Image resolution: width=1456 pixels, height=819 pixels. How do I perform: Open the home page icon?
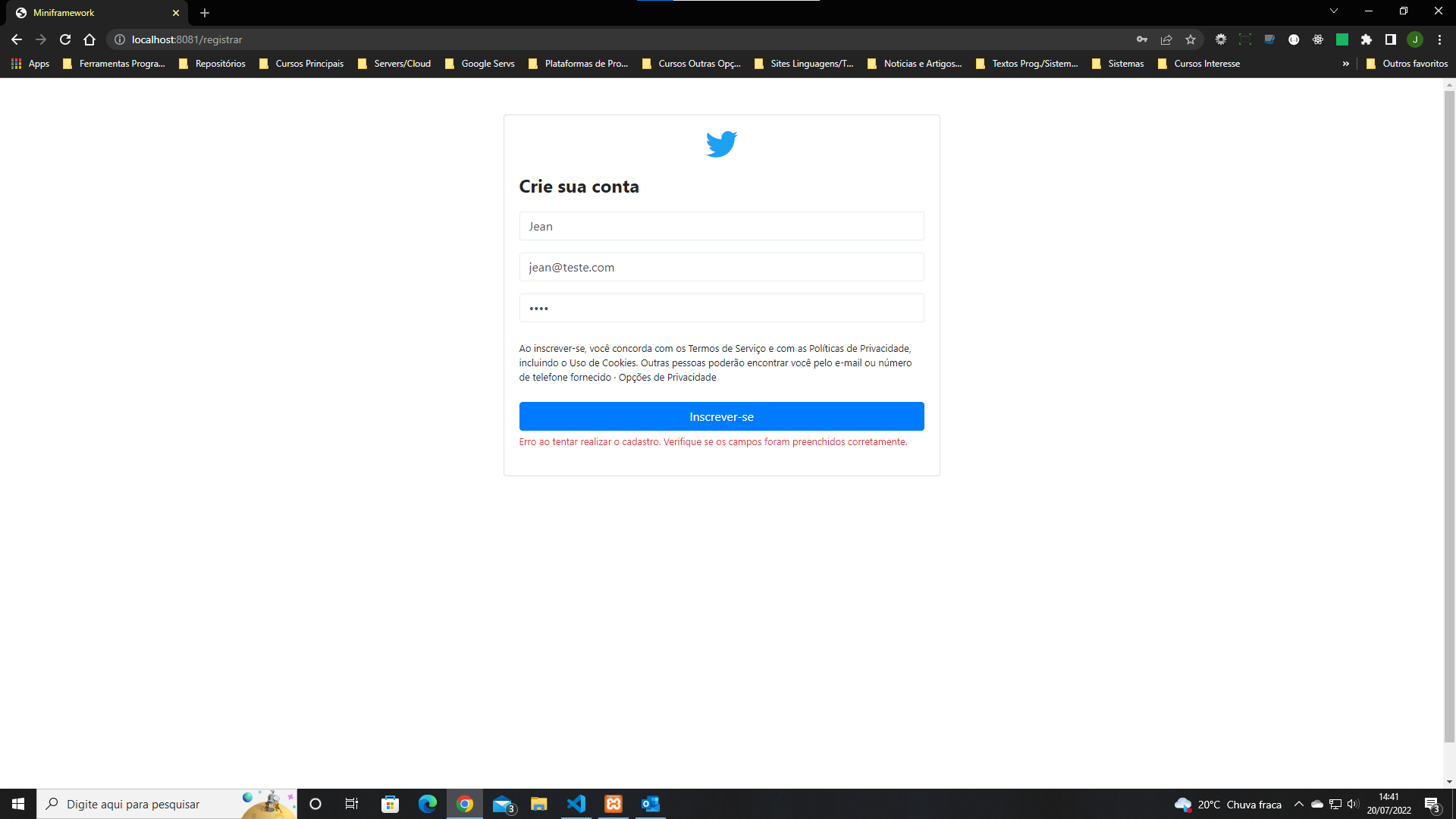click(x=89, y=39)
